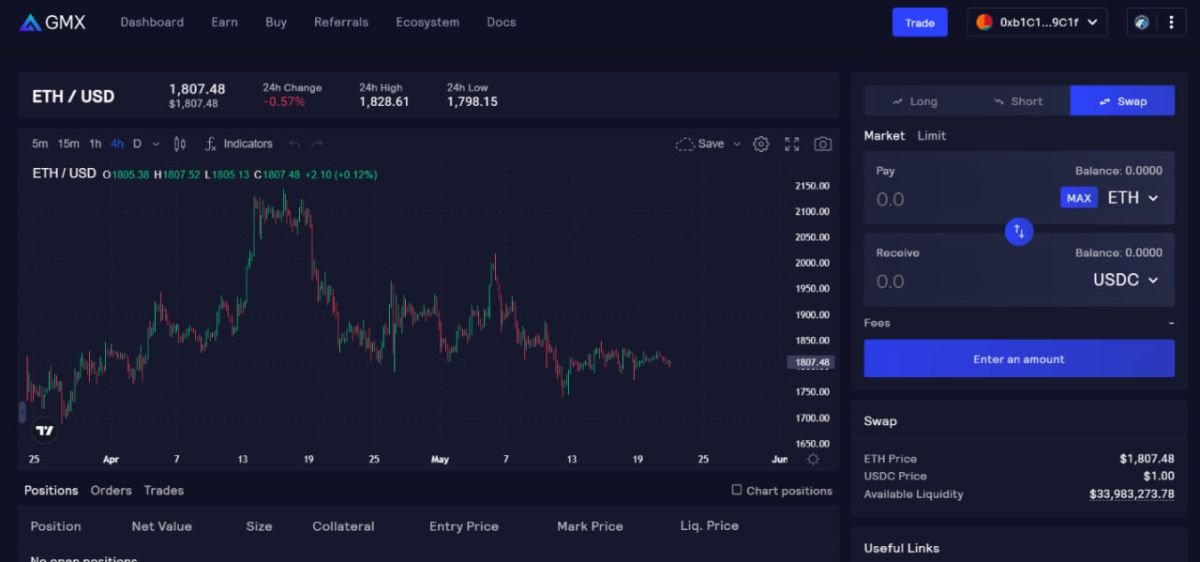Click the left chart pane handle
This screenshot has height=562, width=1200.
[x=22, y=412]
